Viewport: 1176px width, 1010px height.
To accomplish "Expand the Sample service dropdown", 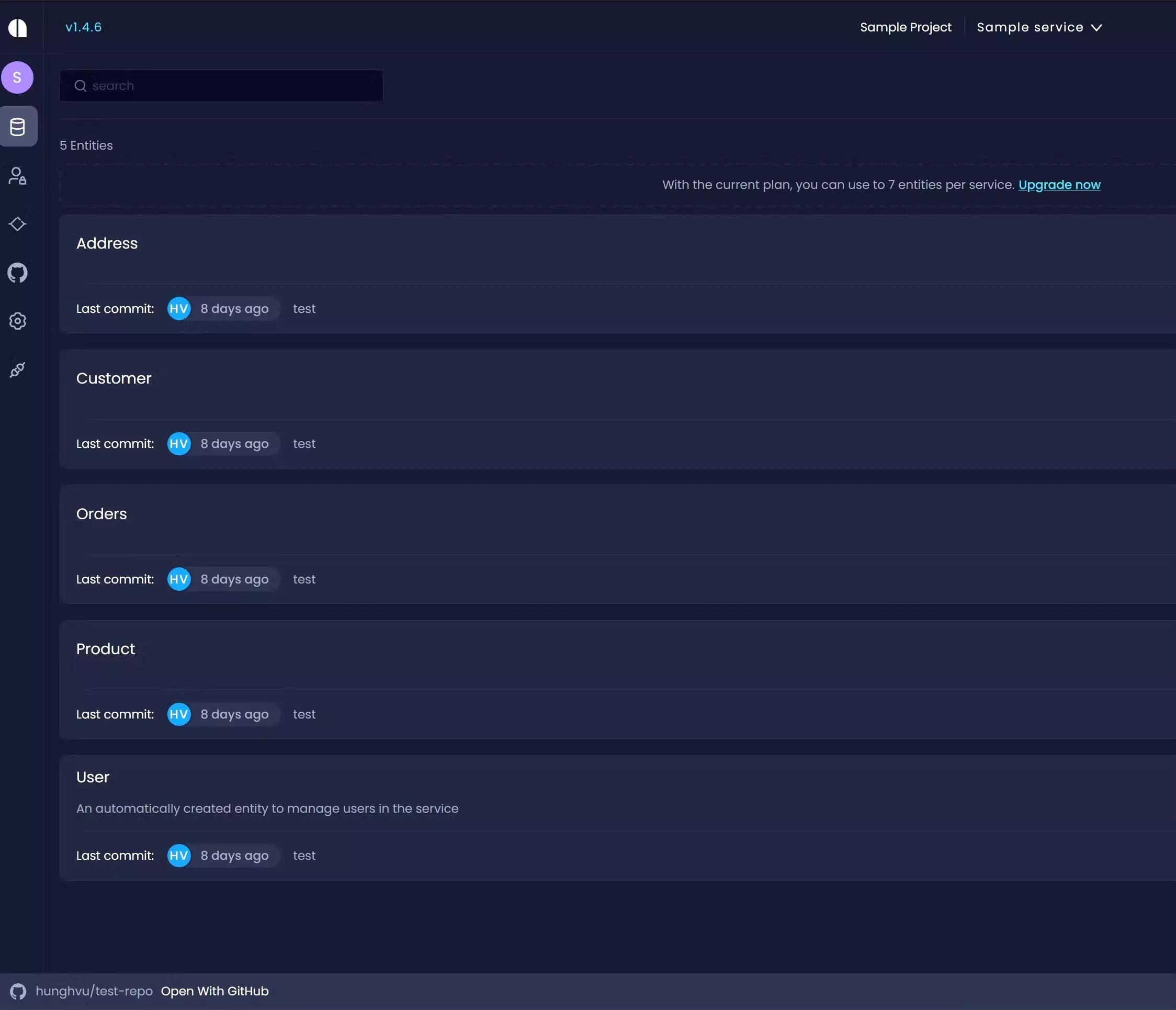I will pyautogui.click(x=1038, y=27).
